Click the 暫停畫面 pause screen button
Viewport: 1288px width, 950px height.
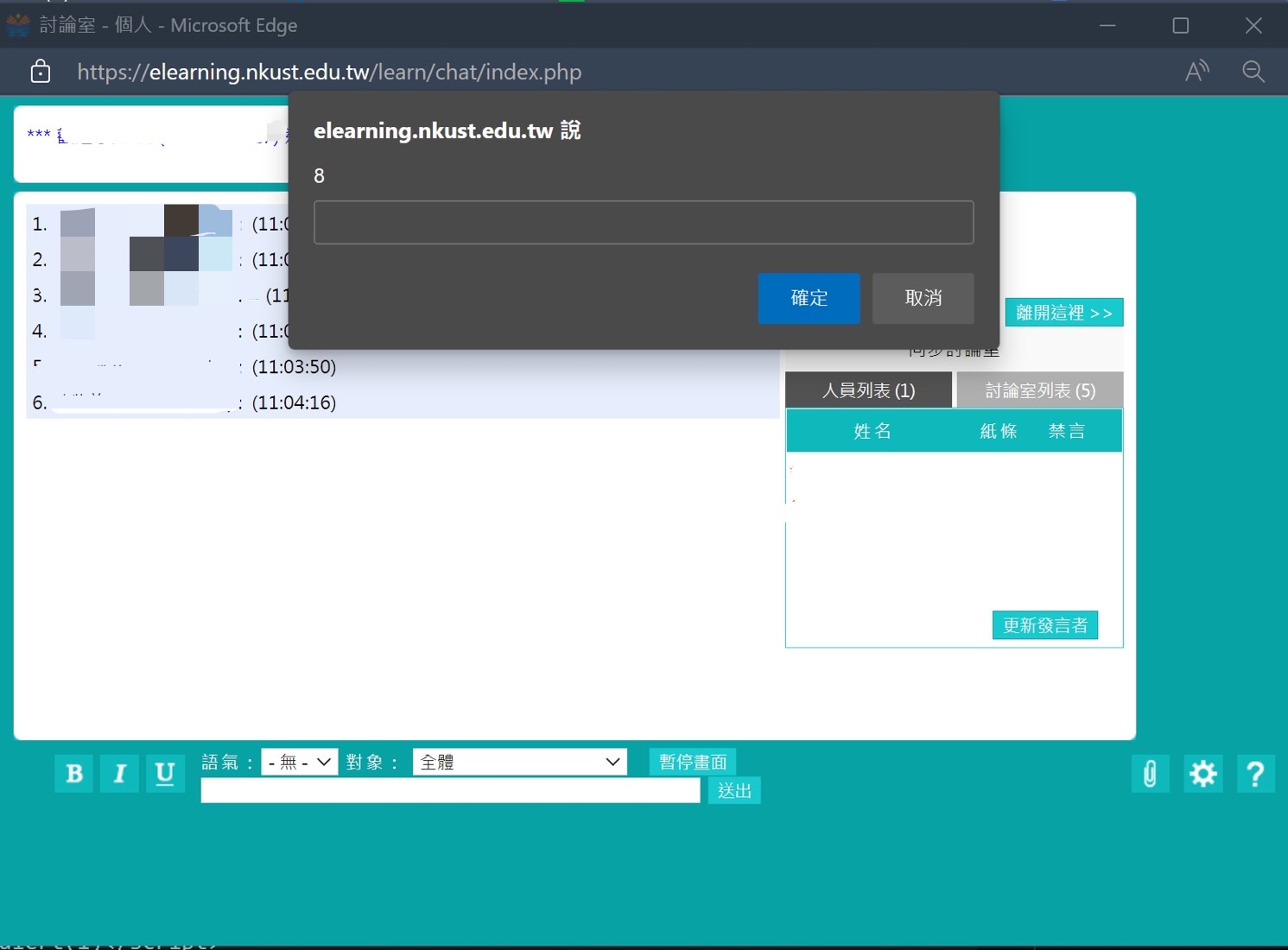coord(693,762)
